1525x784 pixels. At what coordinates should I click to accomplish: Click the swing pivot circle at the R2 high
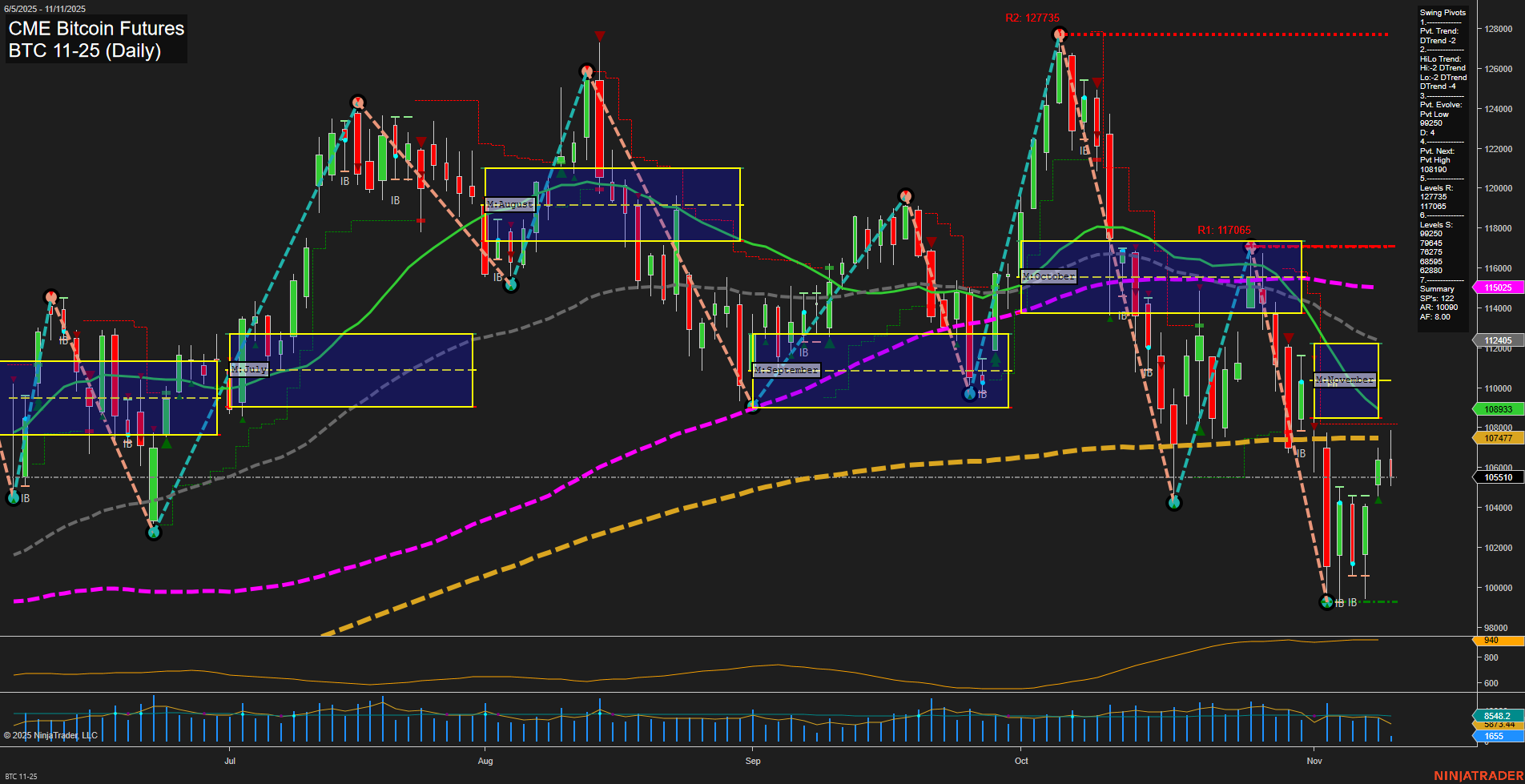[x=1061, y=34]
